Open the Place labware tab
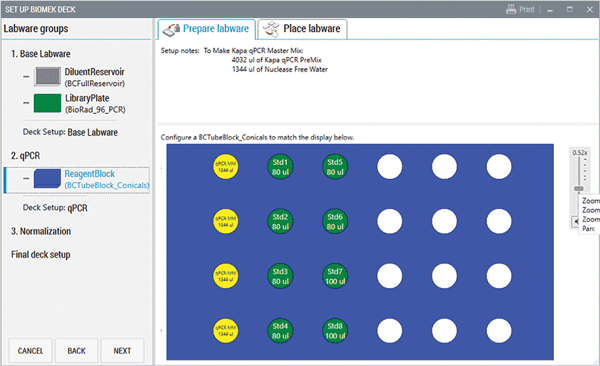Screen dimensions: 600x366 pyautogui.click(x=303, y=29)
